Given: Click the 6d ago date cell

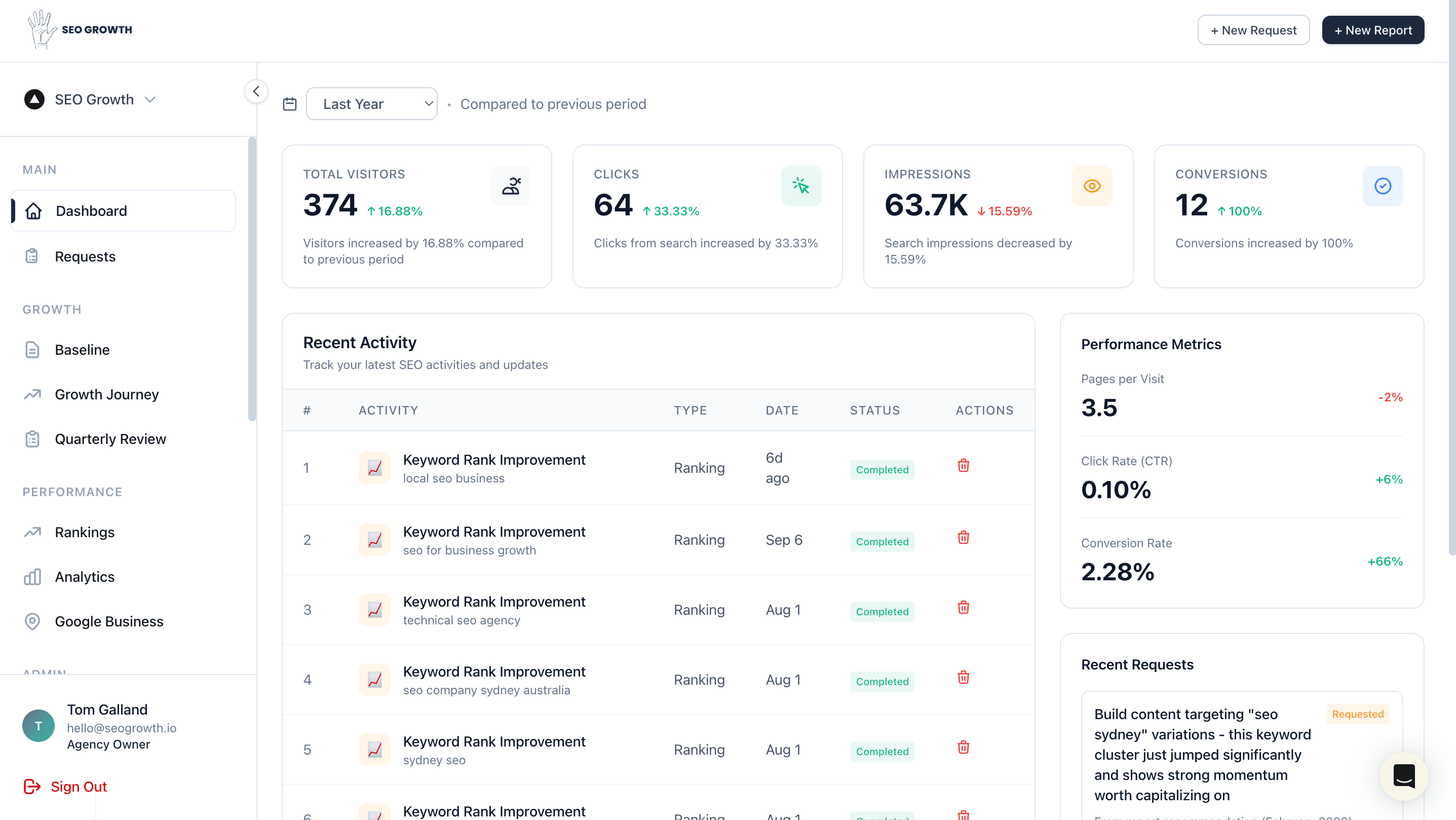Looking at the screenshot, I should [x=777, y=468].
